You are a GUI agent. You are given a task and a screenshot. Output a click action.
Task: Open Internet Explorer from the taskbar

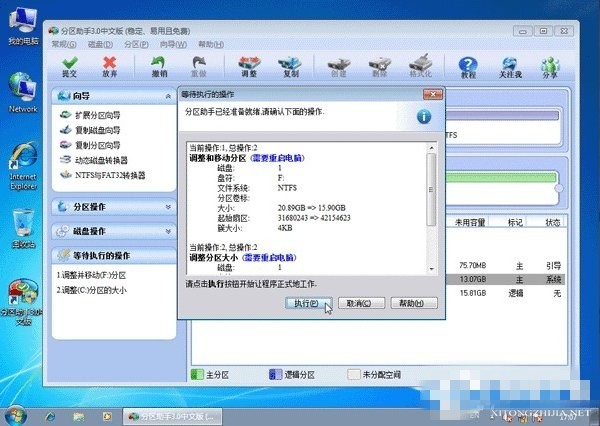point(50,416)
